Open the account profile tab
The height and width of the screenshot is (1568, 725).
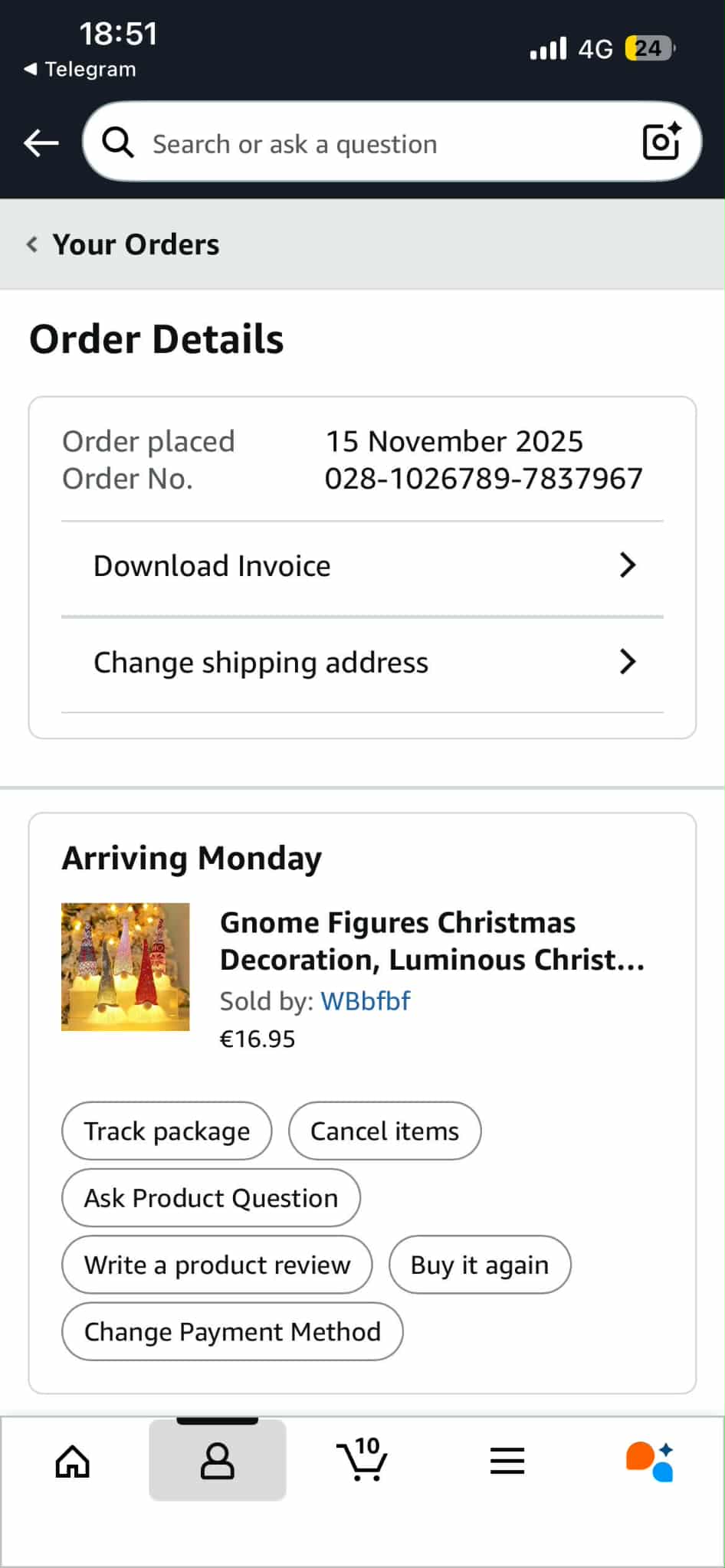(218, 1461)
